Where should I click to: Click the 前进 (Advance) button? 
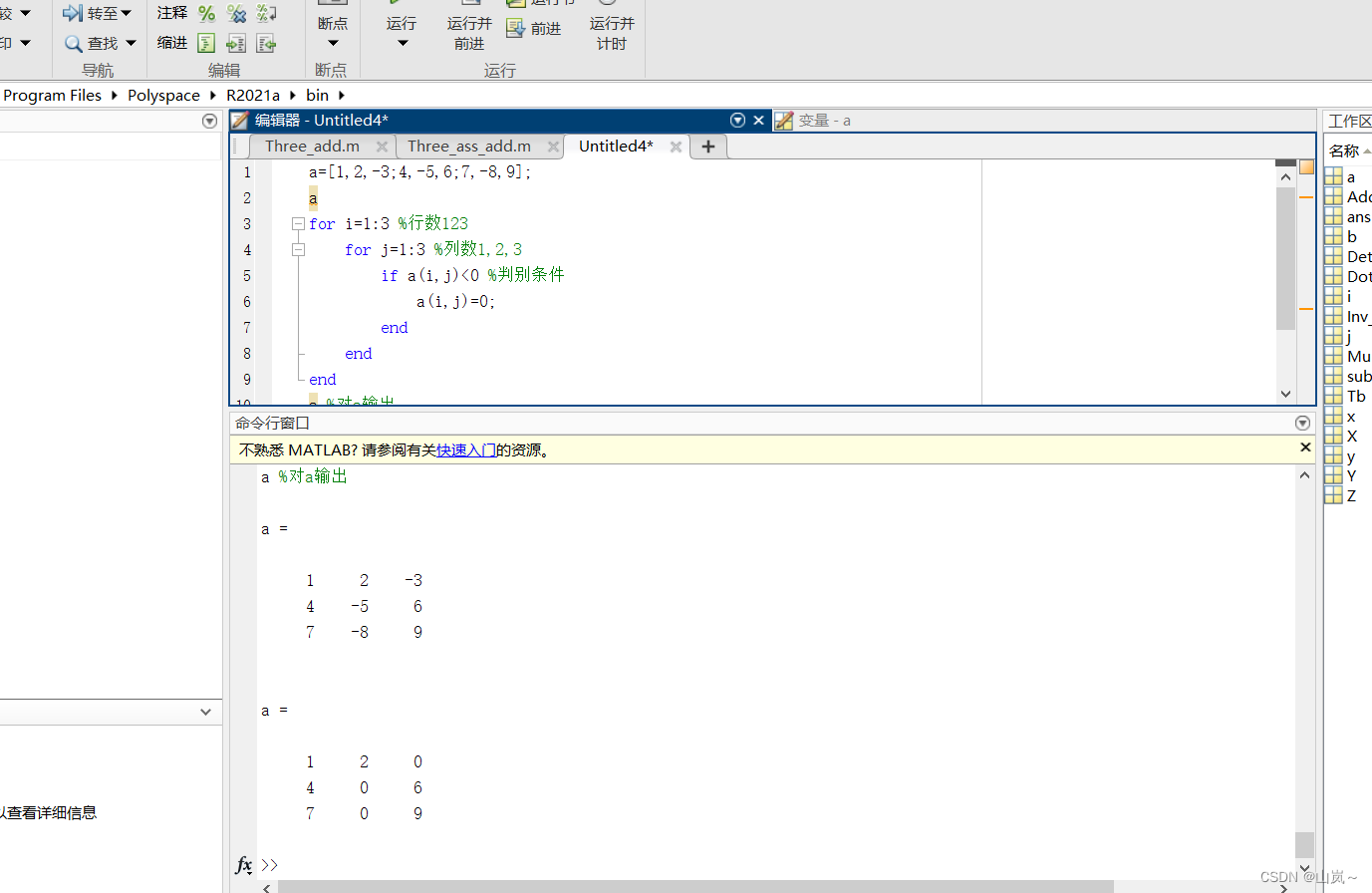(x=534, y=29)
